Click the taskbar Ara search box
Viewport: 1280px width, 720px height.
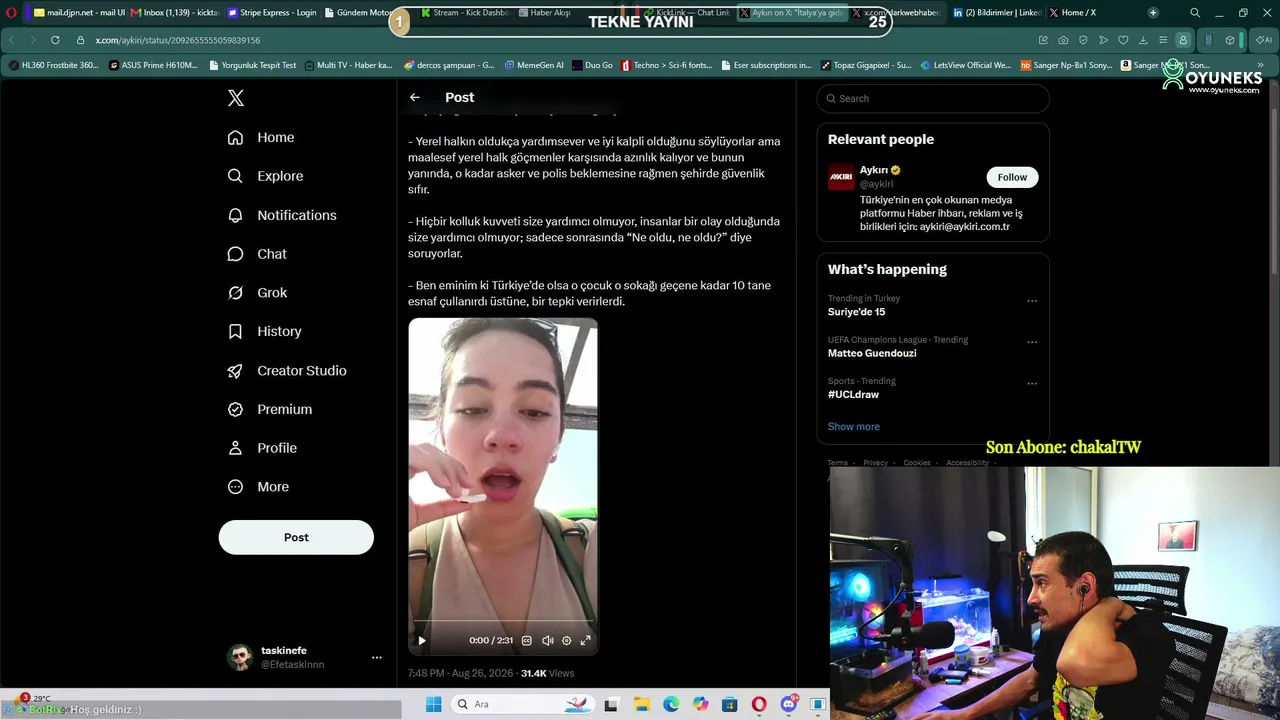tap(522, 704)
